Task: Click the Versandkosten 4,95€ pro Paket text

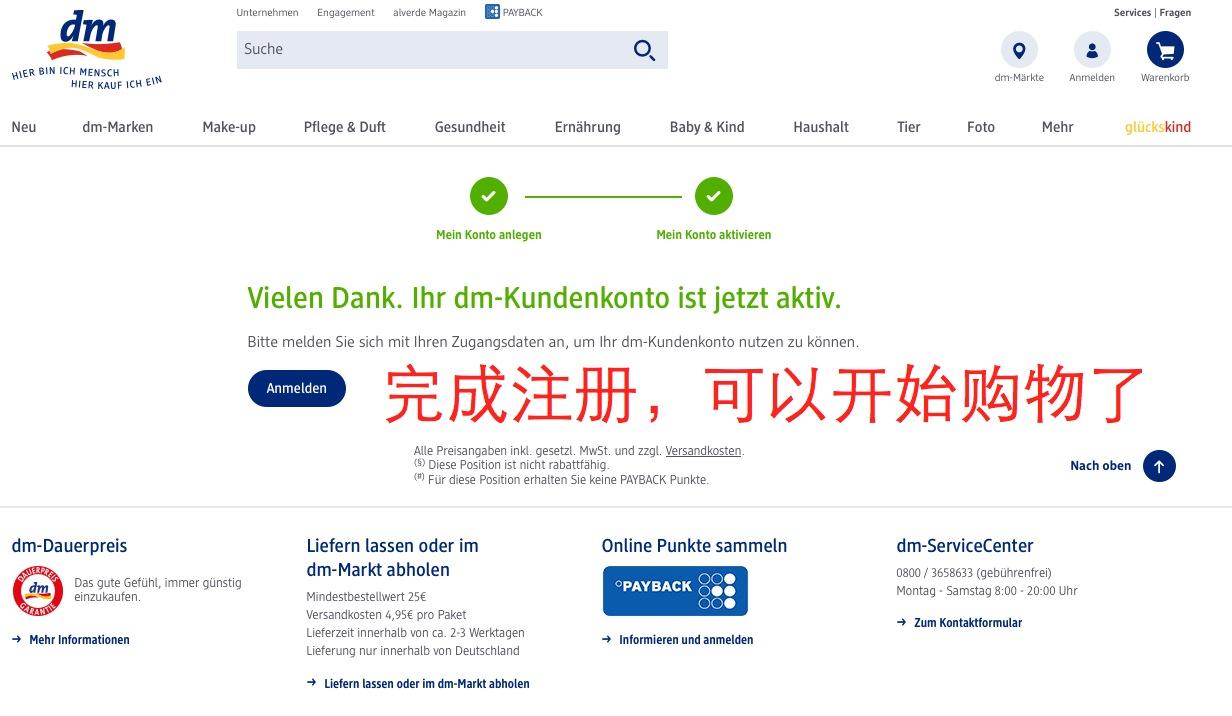Action: (x=387, y=615)
